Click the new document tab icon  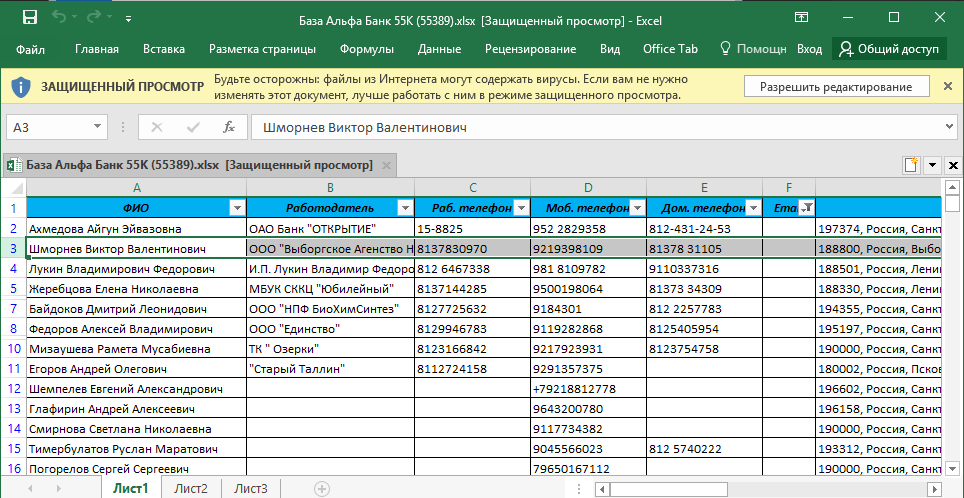click(911, 165)
